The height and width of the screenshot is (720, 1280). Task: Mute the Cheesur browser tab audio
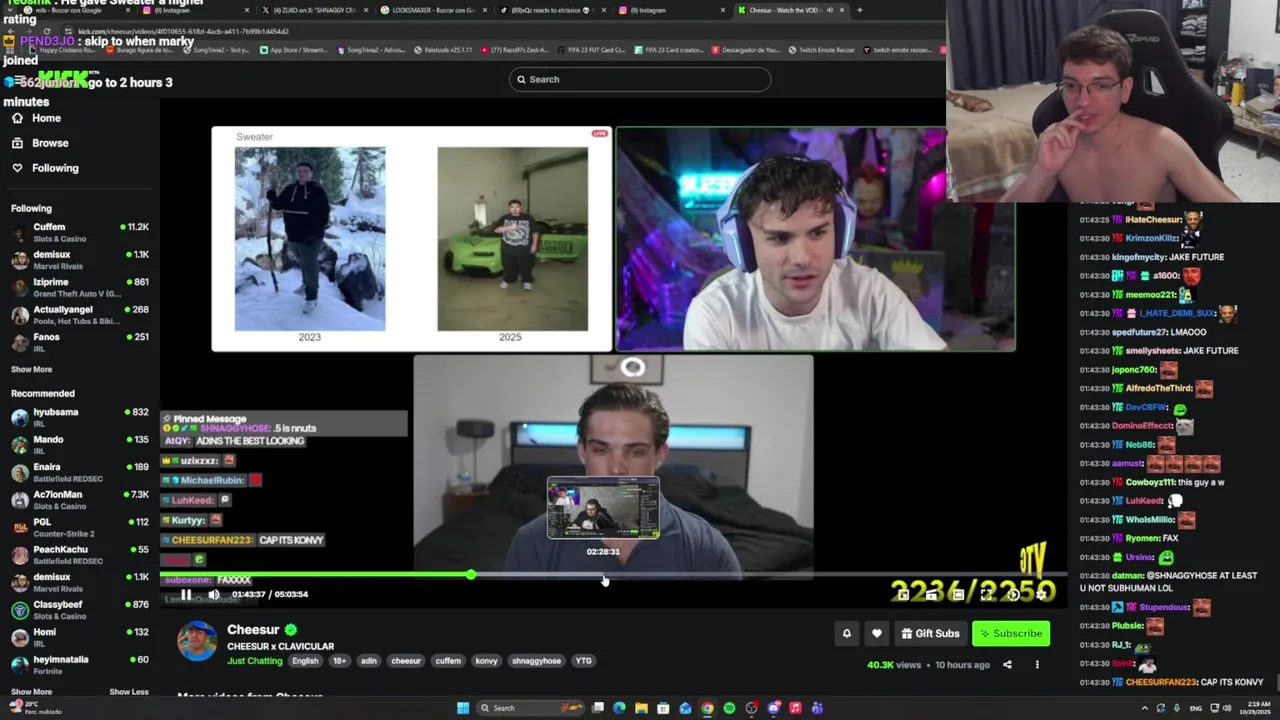point(829,10)
